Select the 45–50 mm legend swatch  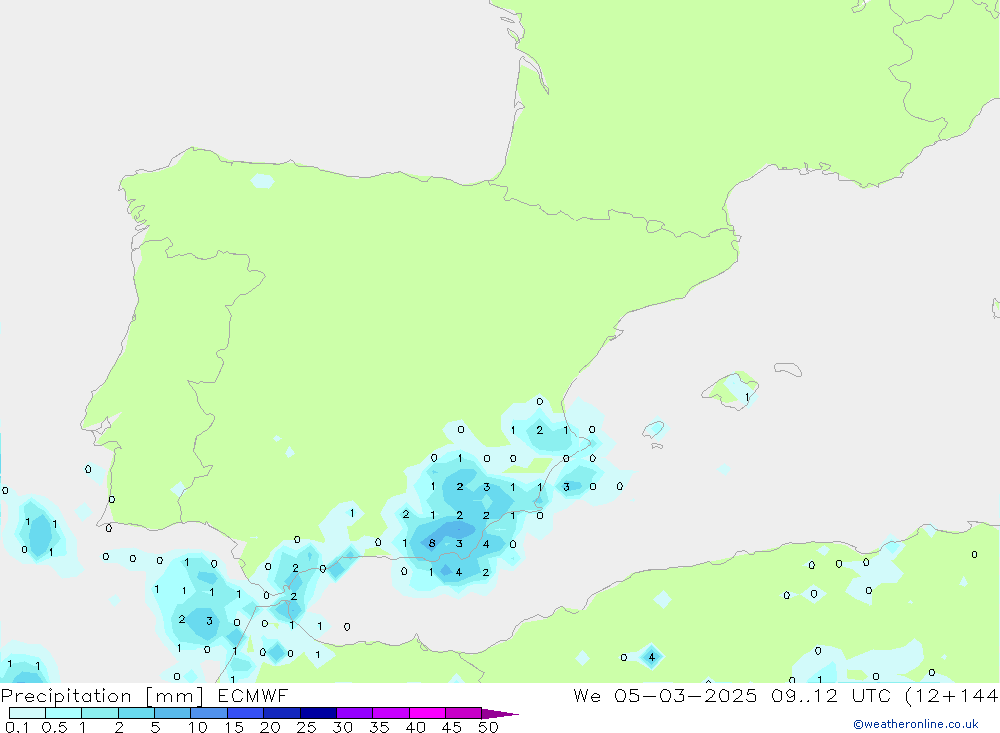[x=463, y=713]
